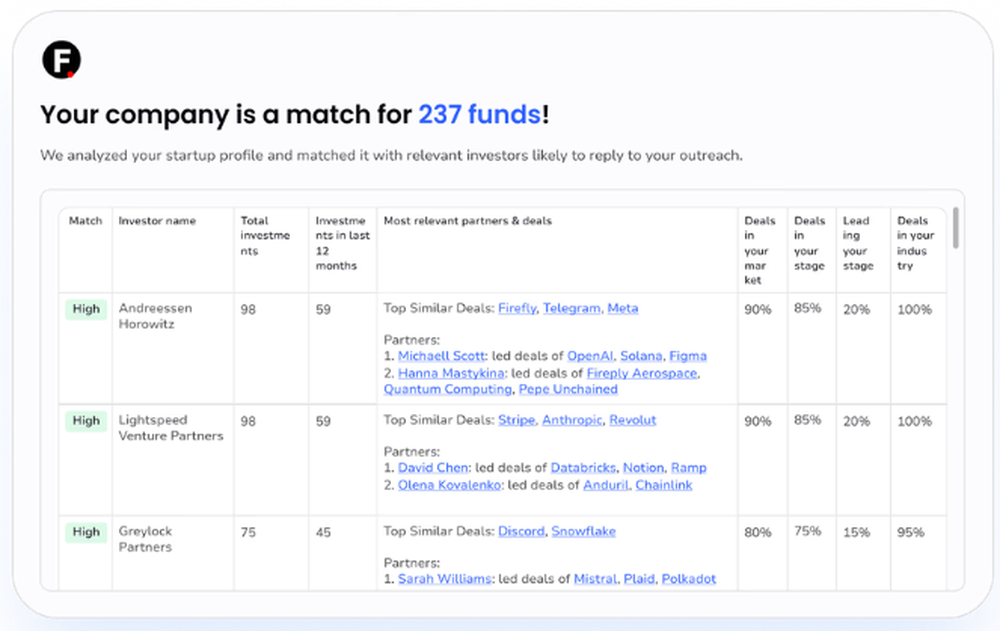Viewport: 1000px width, 631px height.
Task: Open the OpenAI deal link
Action: coord(590,356)
